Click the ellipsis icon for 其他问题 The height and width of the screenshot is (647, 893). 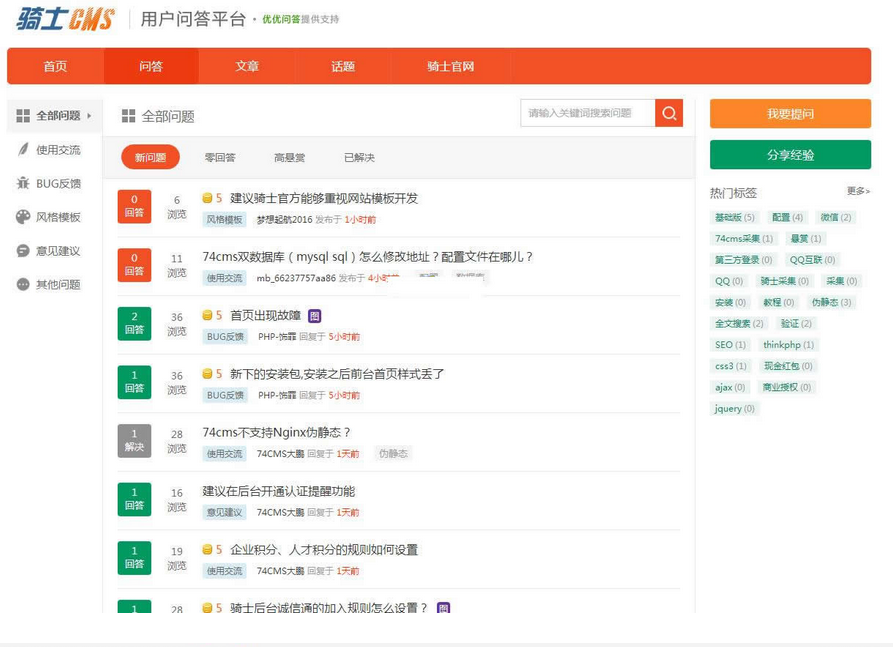[x=23, y=284]
